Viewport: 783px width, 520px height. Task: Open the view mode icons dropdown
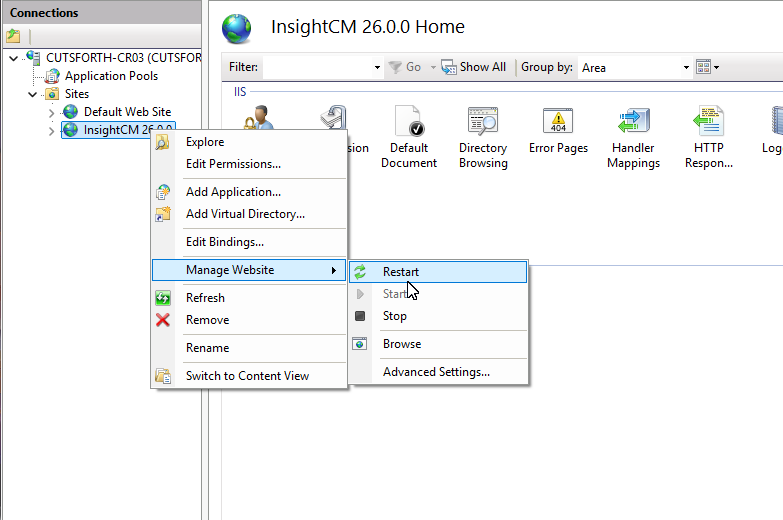[x=708, y=67]
